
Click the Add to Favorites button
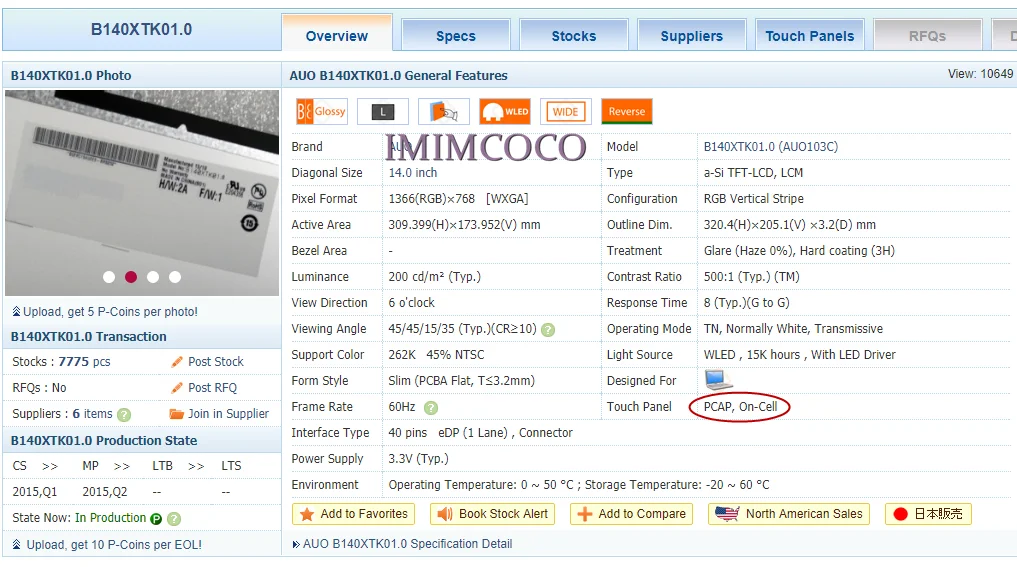[353, 514]
